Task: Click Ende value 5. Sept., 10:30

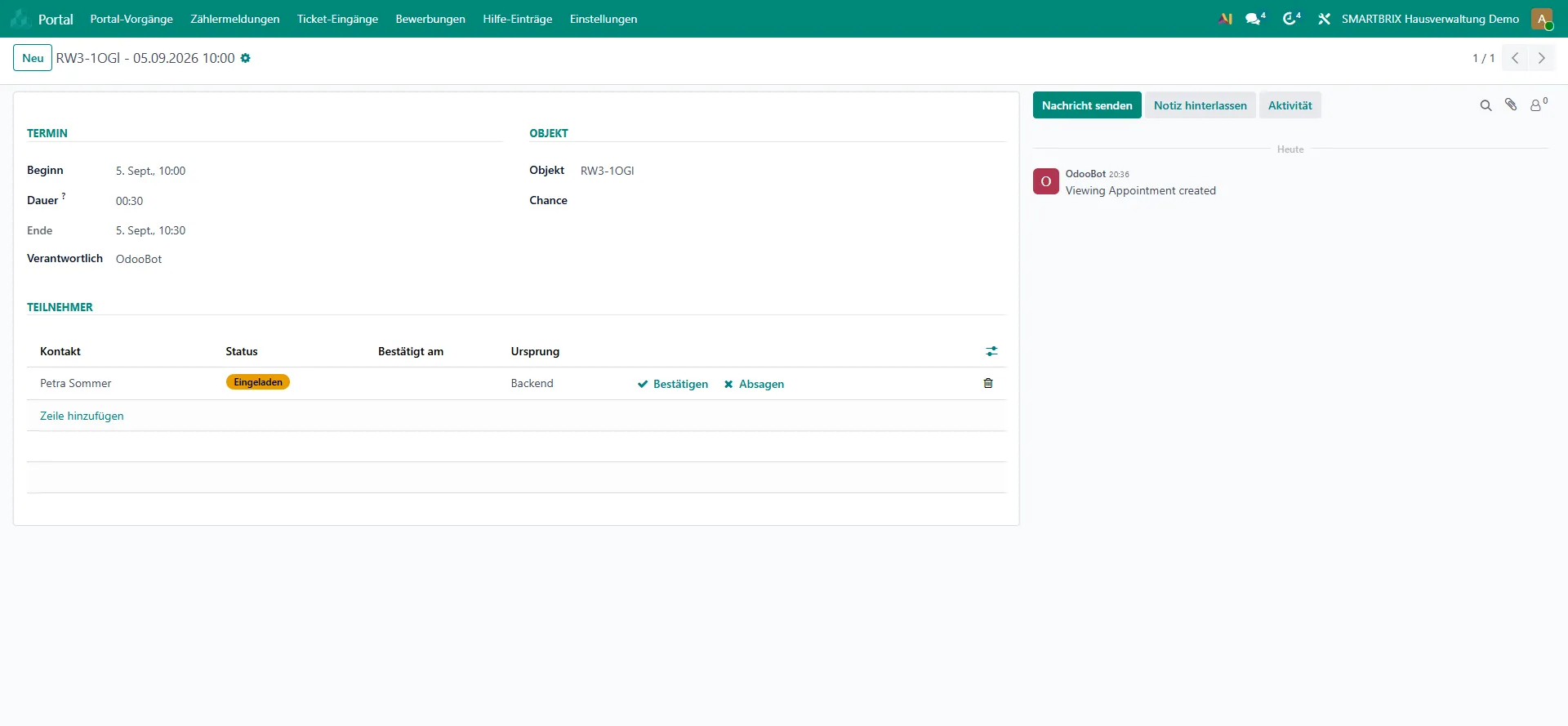Action: point(150,230)
